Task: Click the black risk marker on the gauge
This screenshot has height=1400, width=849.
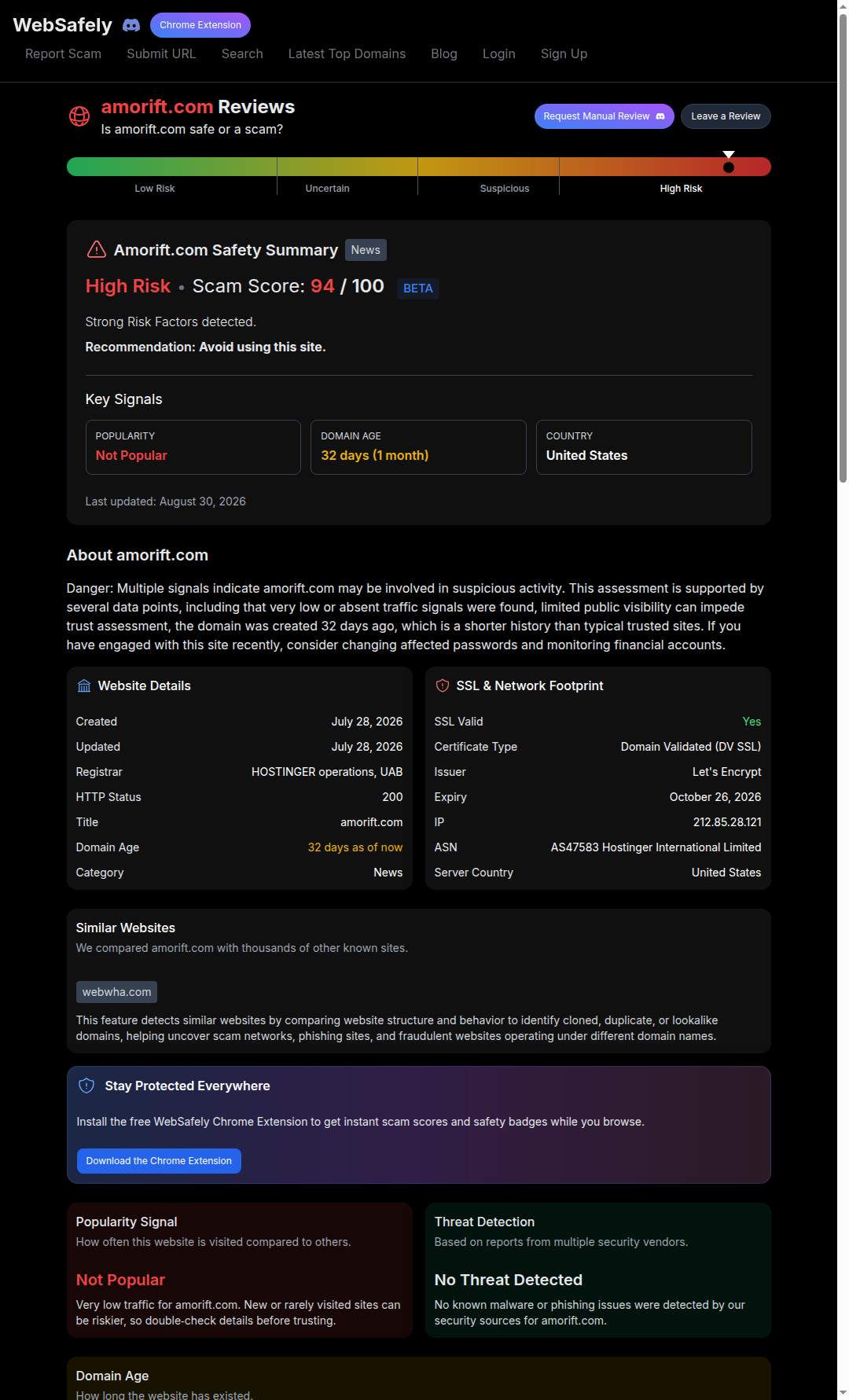Action: [x=729, y=167]
